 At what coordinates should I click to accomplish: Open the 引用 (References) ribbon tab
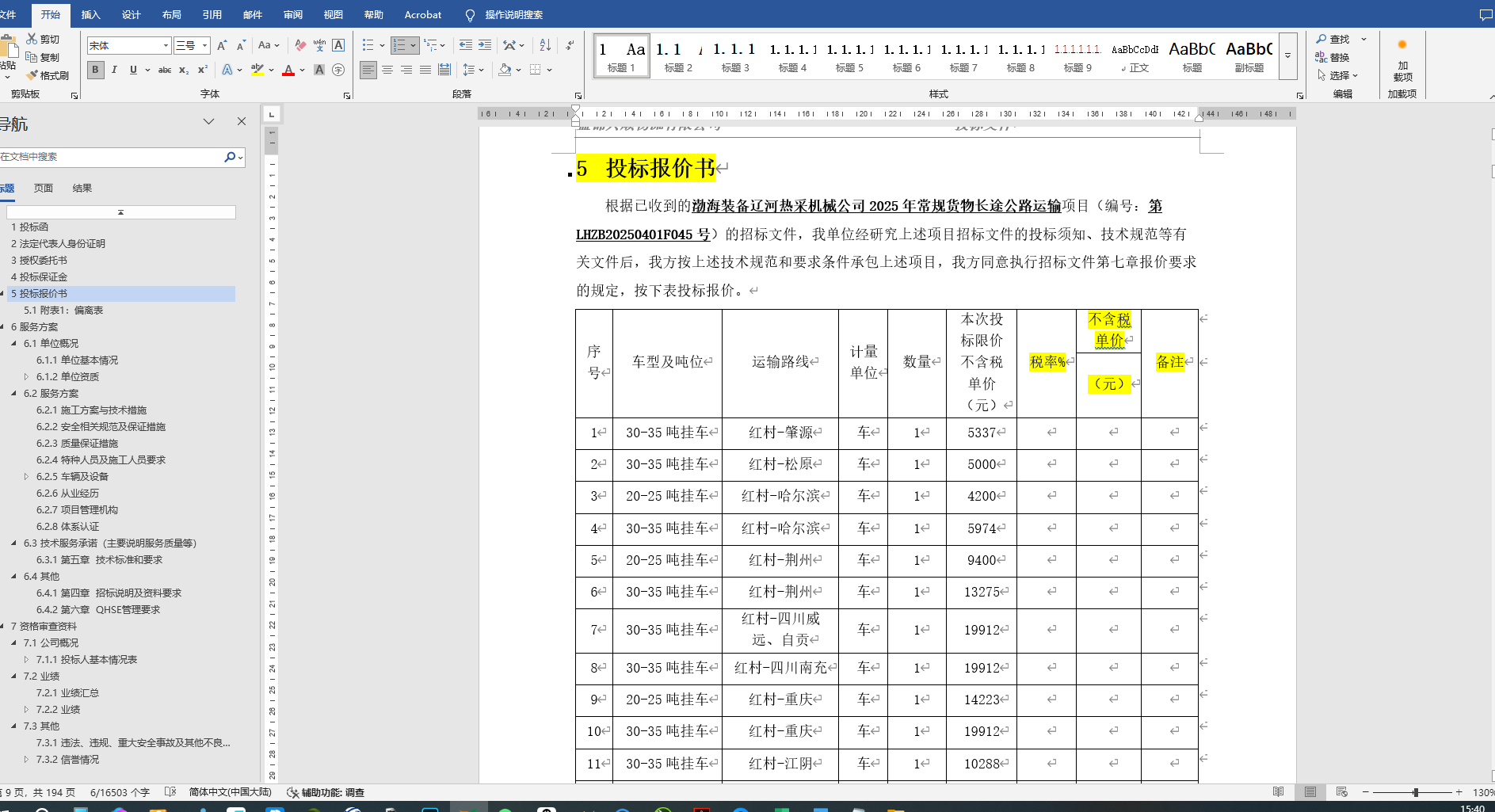[x=212, y=14]
